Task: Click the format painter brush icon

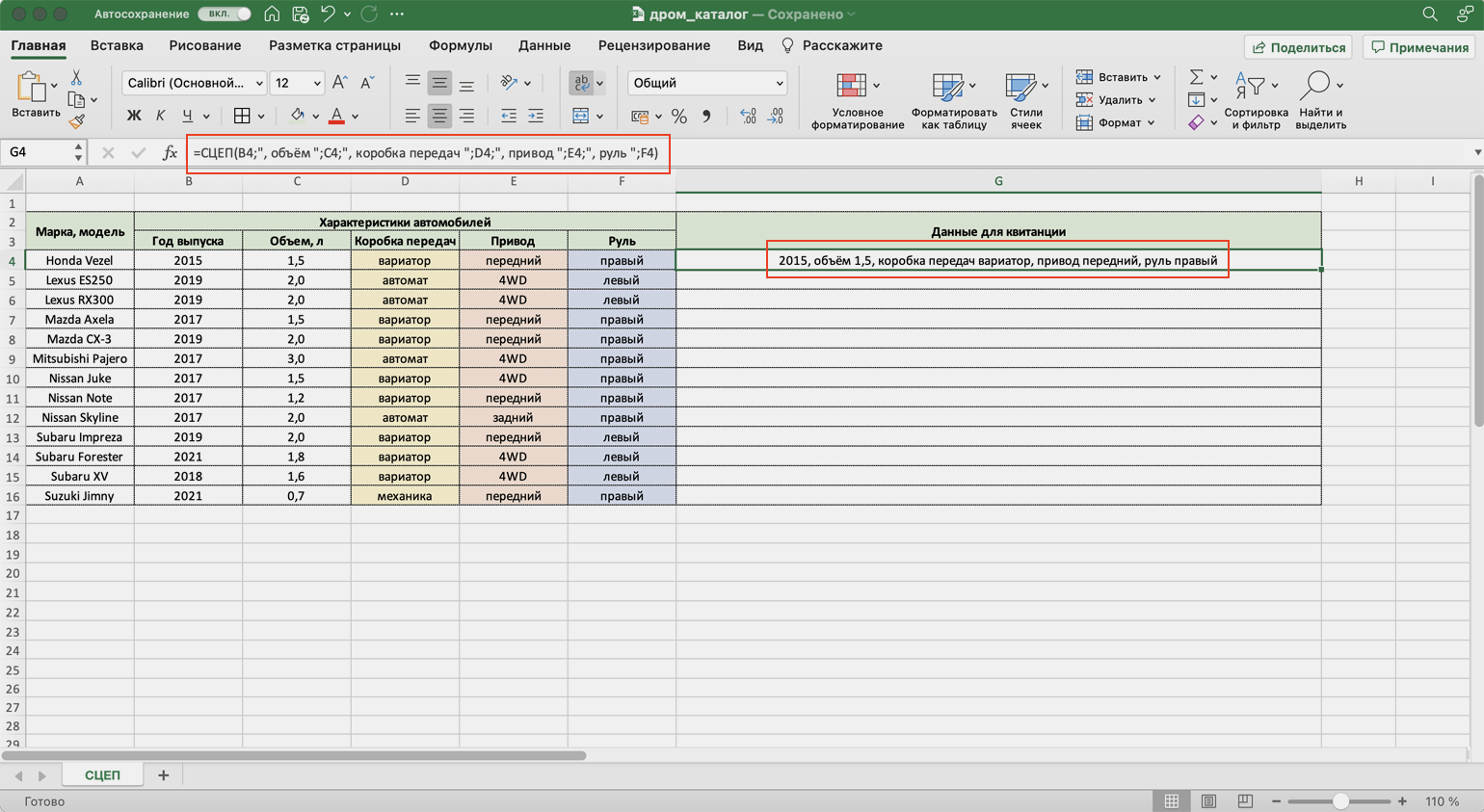Action: coord(76,121)
